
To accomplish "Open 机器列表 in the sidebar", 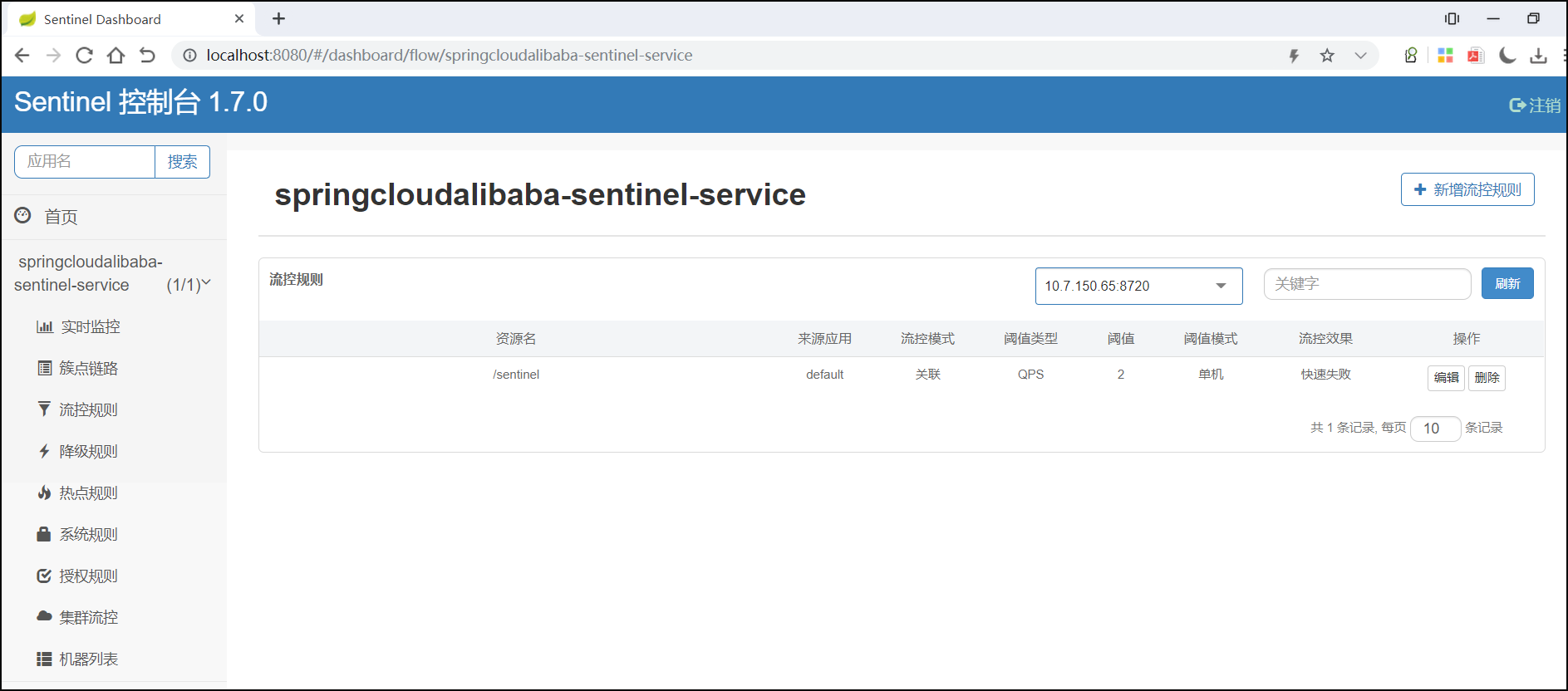I will click(89, 659).
